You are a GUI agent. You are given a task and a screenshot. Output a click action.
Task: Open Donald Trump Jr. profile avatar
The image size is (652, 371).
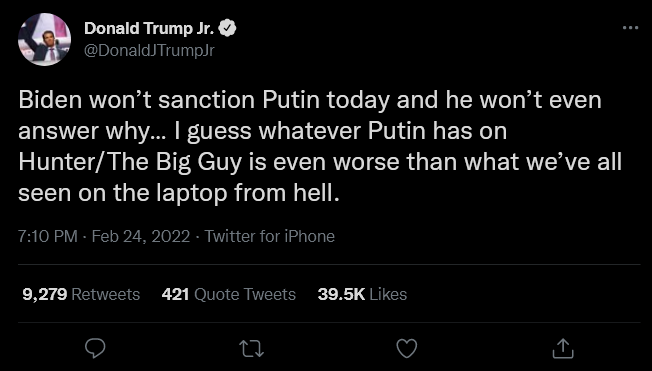coord(44,40)
